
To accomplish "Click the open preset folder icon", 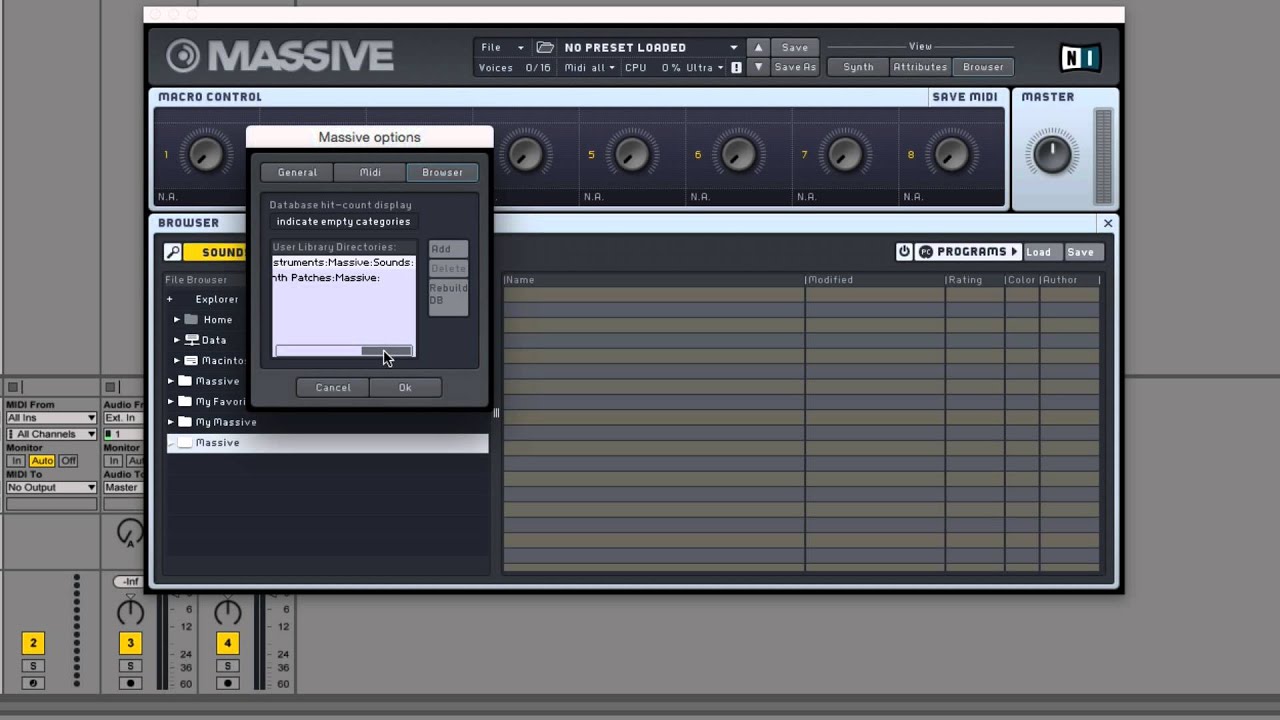I will [545, 47].
